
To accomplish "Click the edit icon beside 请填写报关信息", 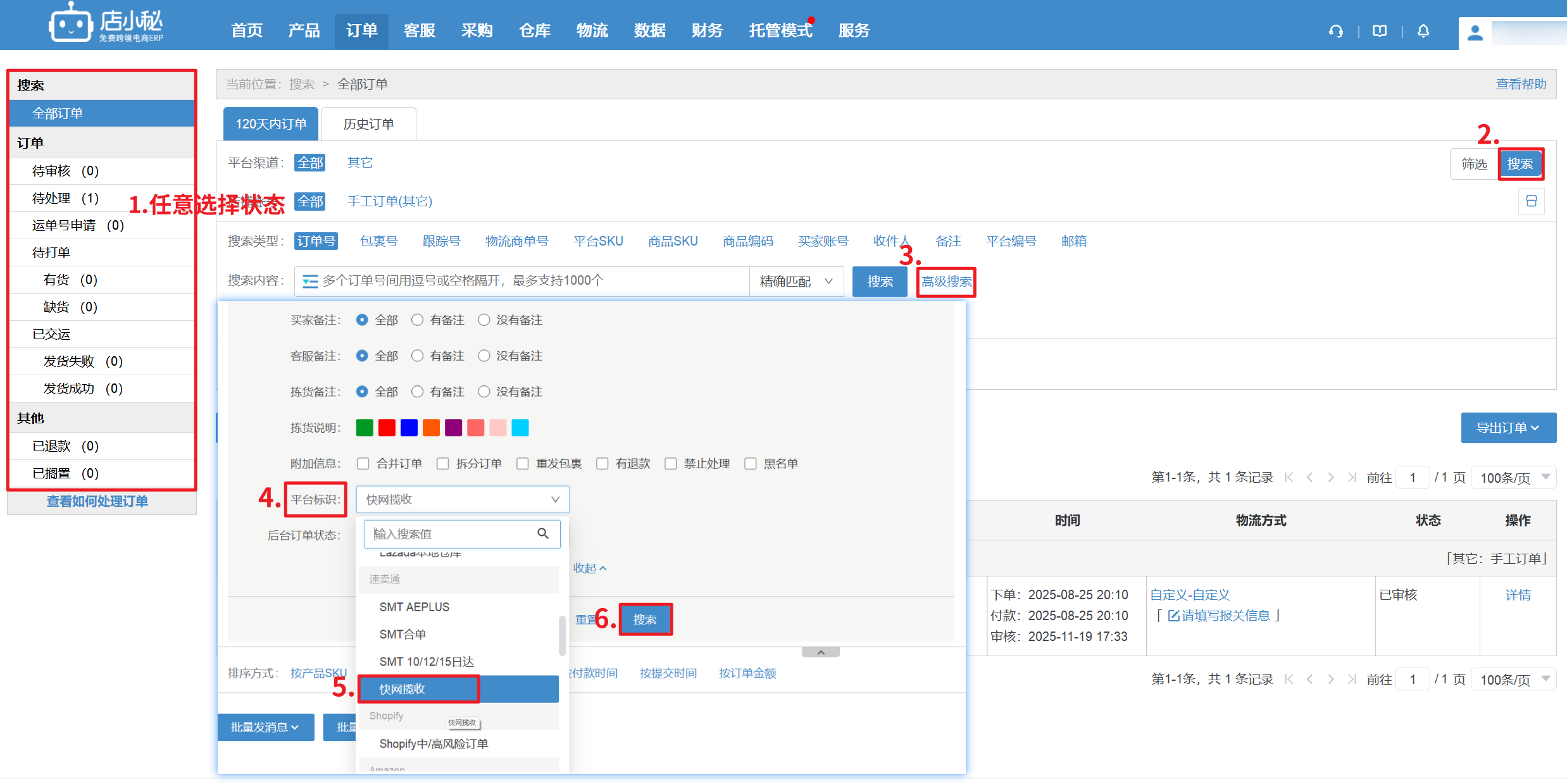I will [1173, 616].
